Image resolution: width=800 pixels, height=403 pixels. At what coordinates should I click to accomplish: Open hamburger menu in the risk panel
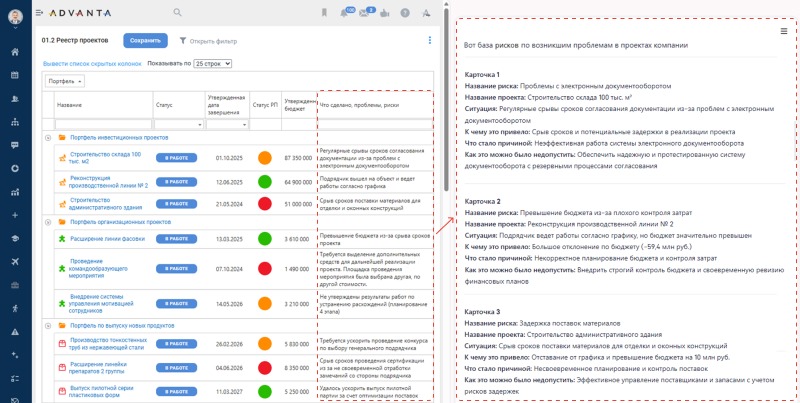(784, 31)
